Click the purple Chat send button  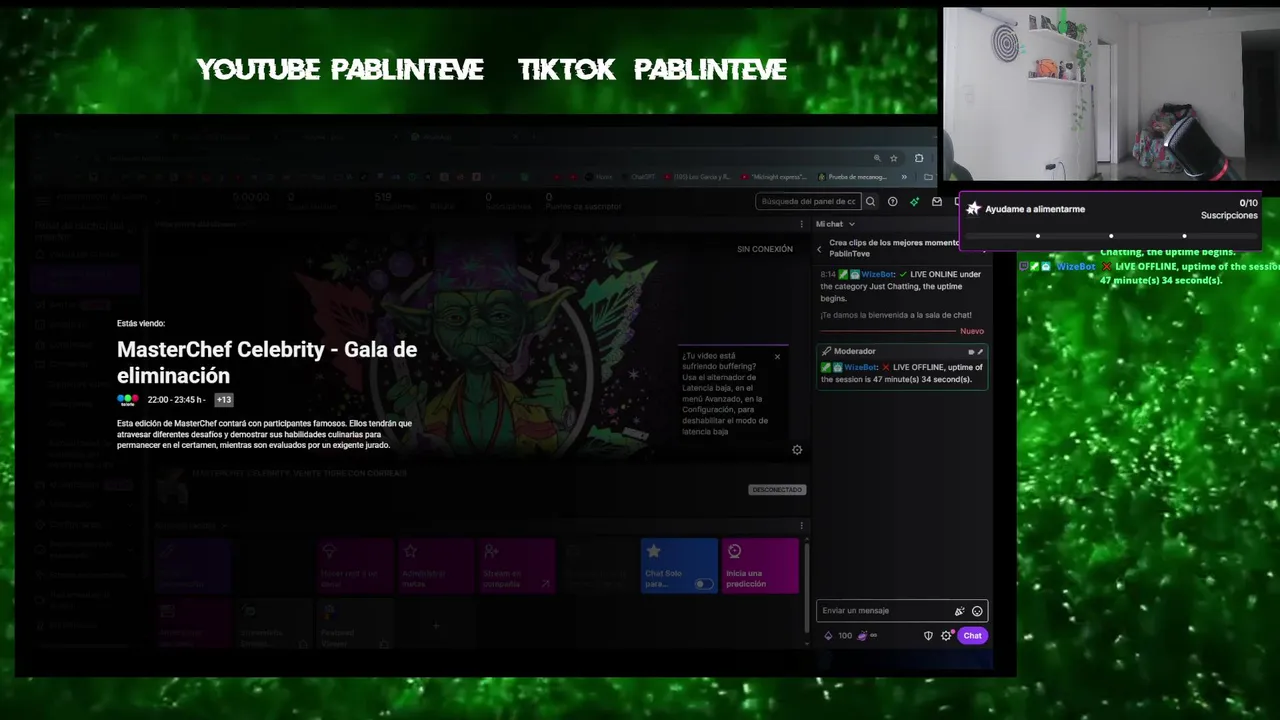tap(972, 636)
